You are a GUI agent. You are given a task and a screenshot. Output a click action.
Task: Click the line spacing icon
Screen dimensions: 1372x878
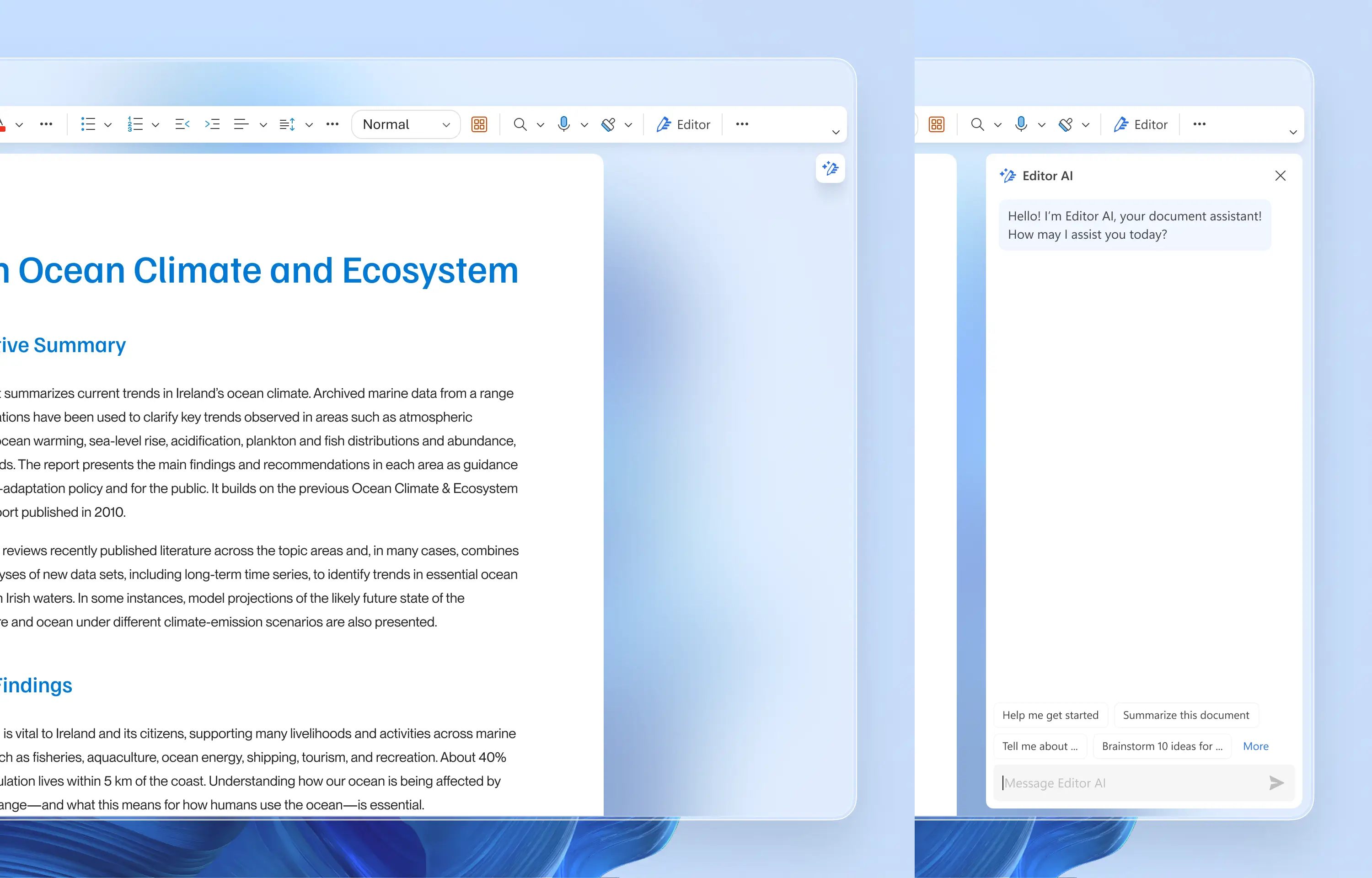point(287,124)
